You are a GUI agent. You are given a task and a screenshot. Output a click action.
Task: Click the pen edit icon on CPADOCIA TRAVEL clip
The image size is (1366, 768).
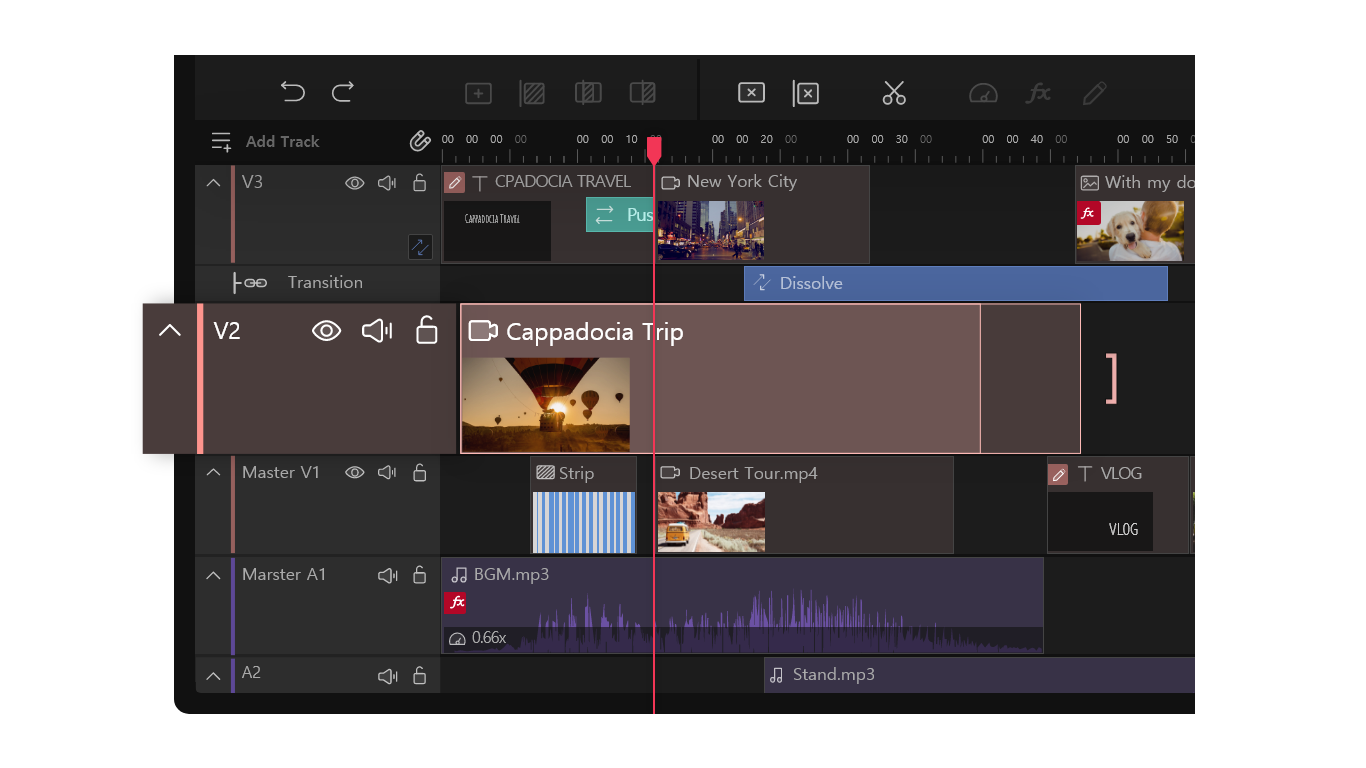coord(455,182)
